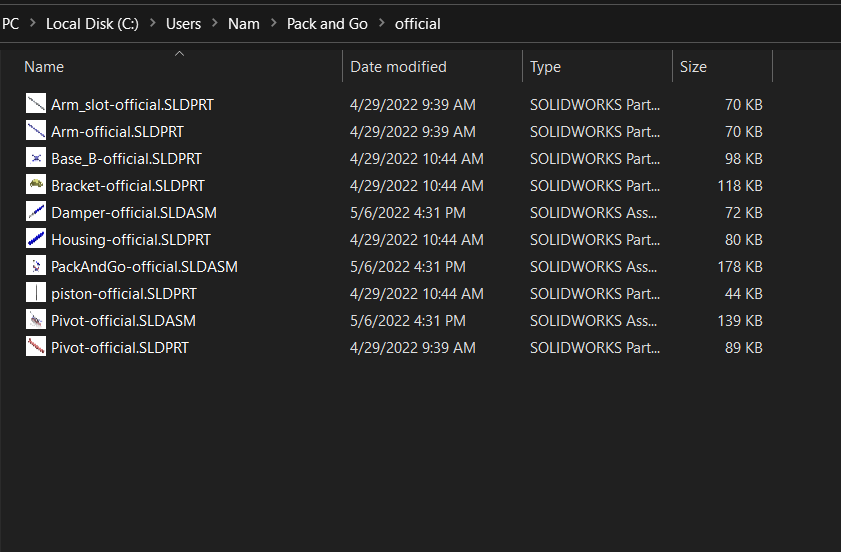Click the date modified of Base_B-official.SLDPRT
This screenshot has width=841, height=552.
(x=417, y=159)
